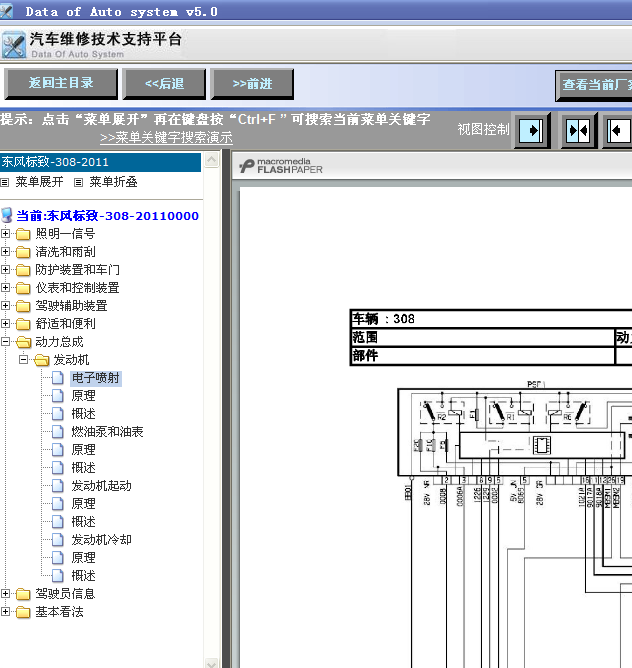Open the 发动机起动 tree item
The image size is (632, 668).
coord(101,486)
